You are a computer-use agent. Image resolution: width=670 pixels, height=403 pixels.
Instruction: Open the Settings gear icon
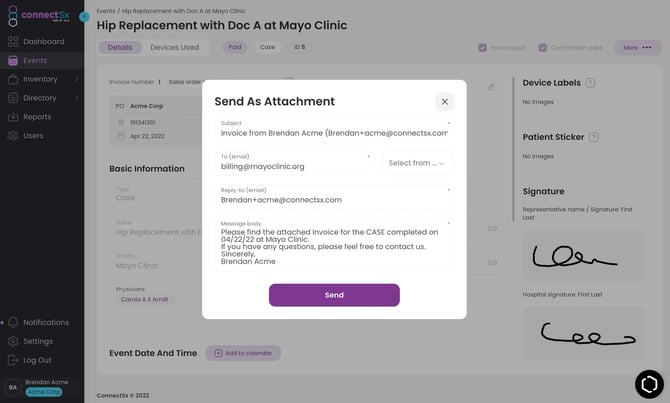click(x=13, y=341)
